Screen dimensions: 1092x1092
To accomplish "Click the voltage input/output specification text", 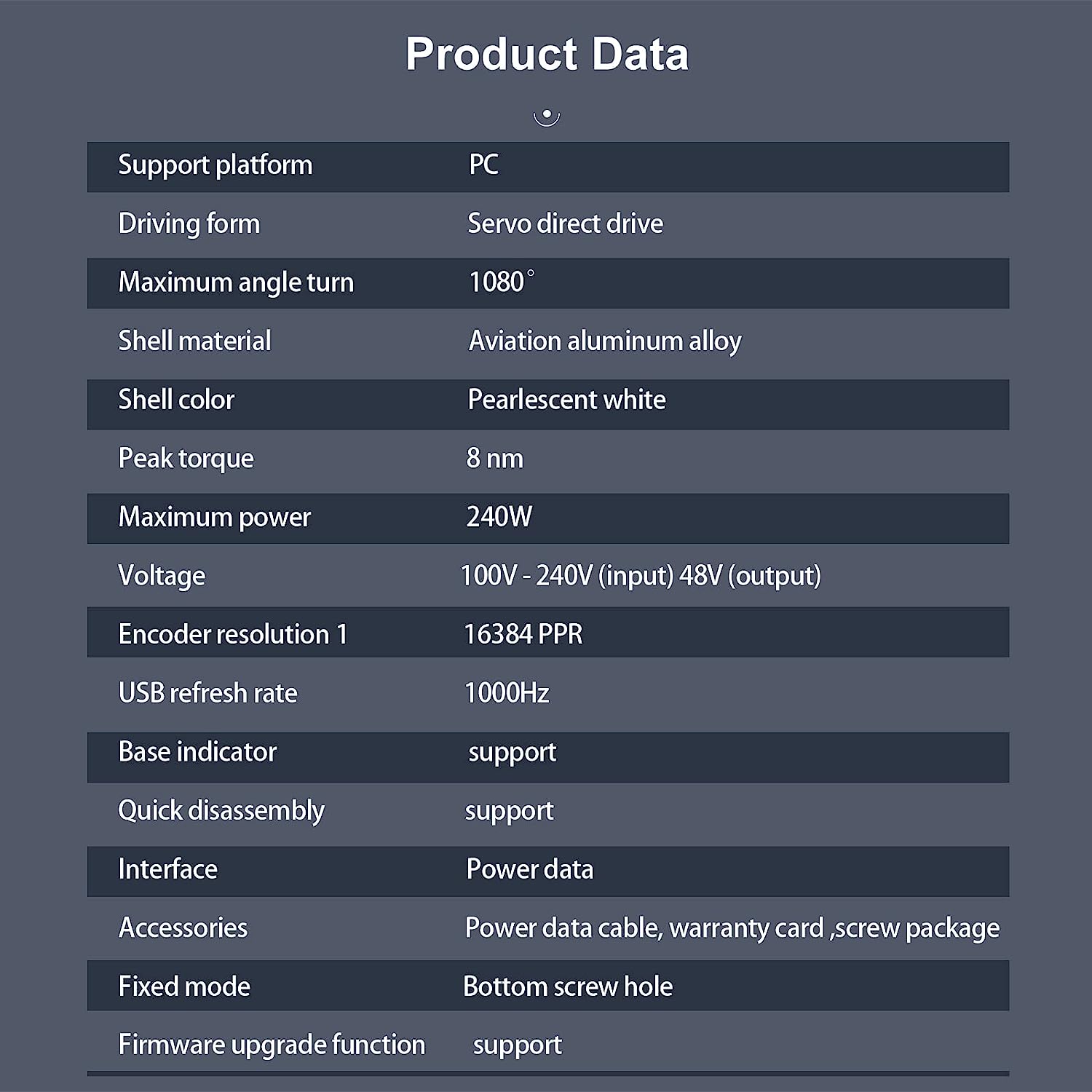I will coord(641,576).
